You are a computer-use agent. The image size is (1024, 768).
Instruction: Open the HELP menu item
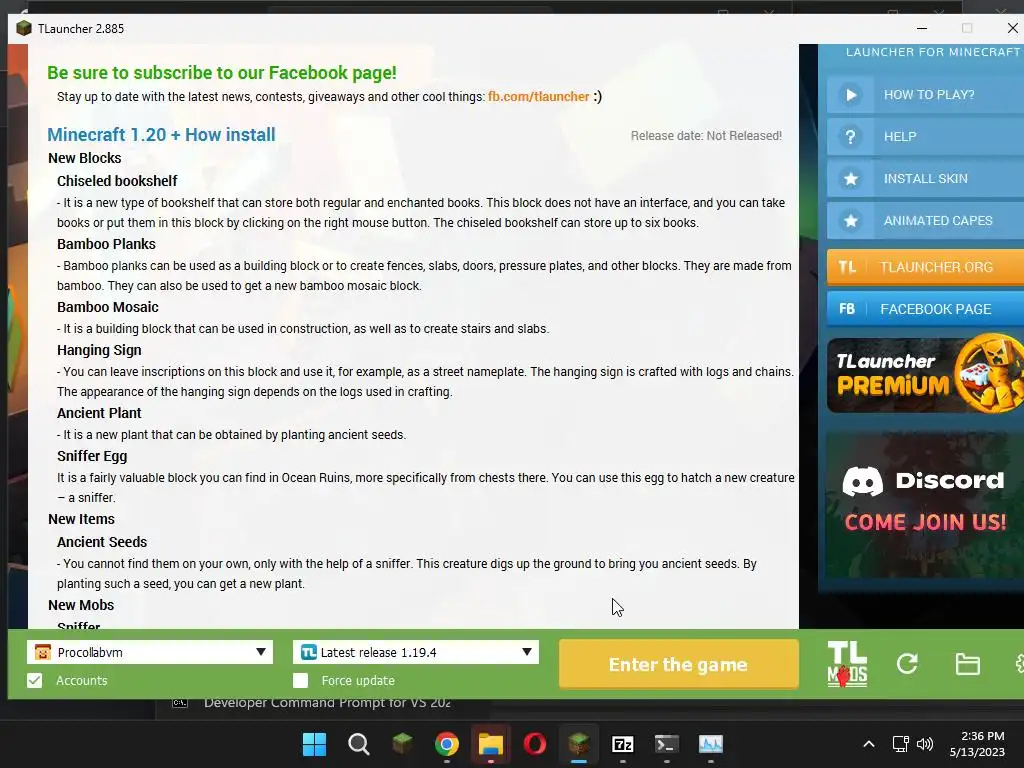[x=925, y=136]
